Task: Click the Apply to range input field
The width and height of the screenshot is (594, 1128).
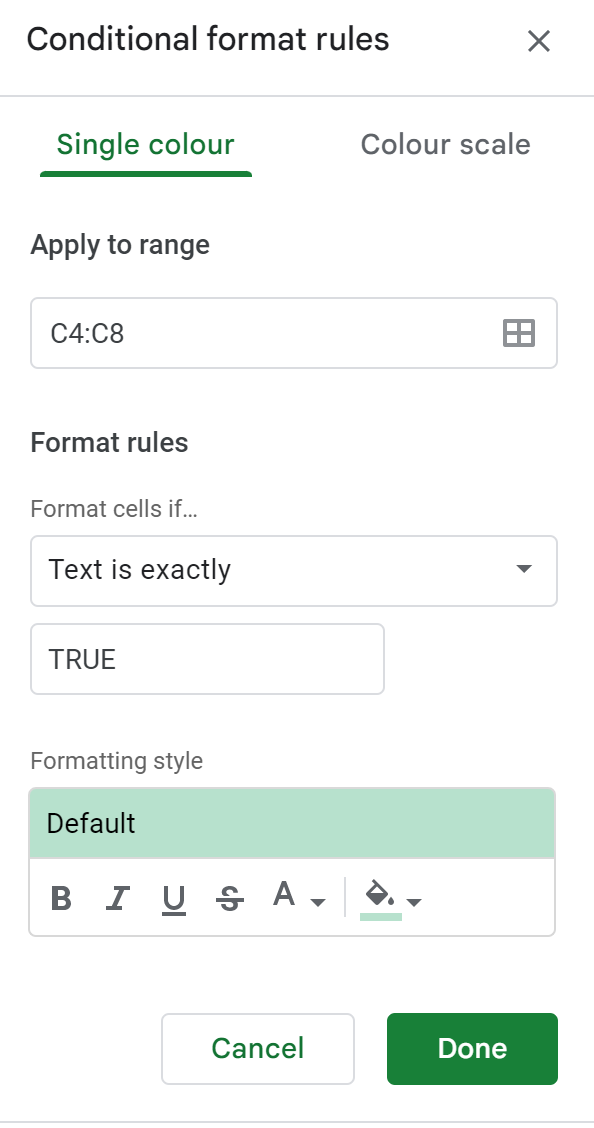Action: click(250, 333)
